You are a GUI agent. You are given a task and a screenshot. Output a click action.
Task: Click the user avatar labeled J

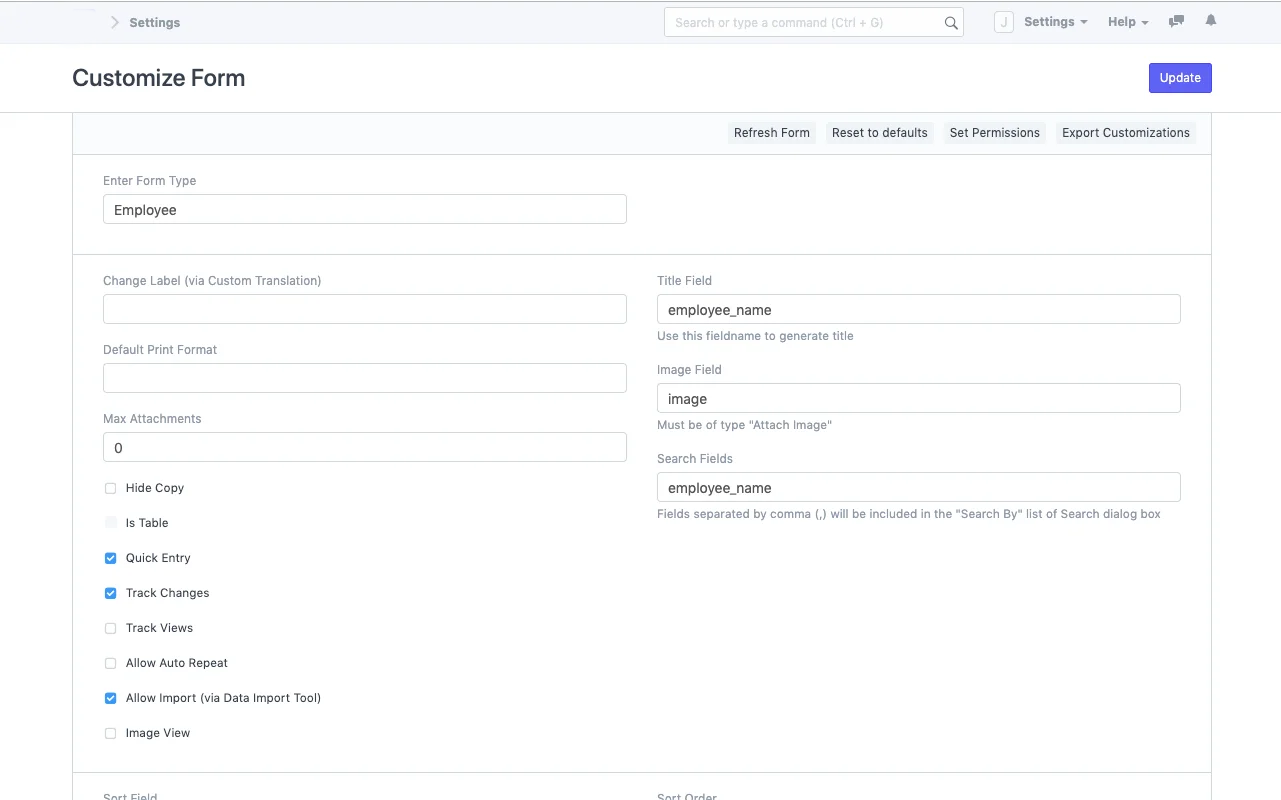(1003, 21)
